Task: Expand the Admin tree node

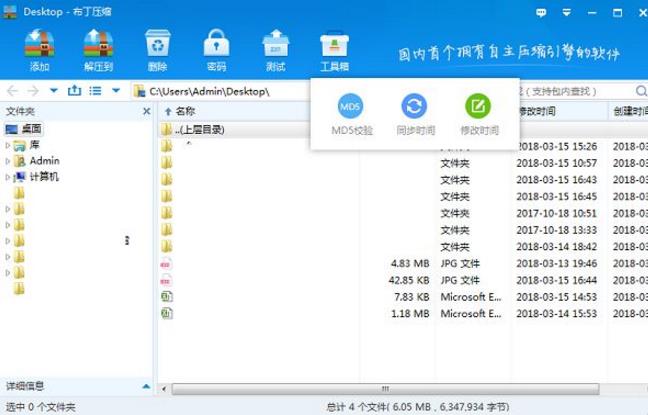Action: click(x=8, y=161)
